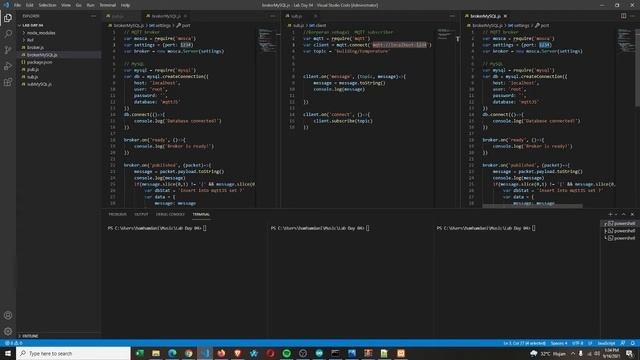Click the Ln, Col position in status bar
640x360 pixels.
(524, 343)
